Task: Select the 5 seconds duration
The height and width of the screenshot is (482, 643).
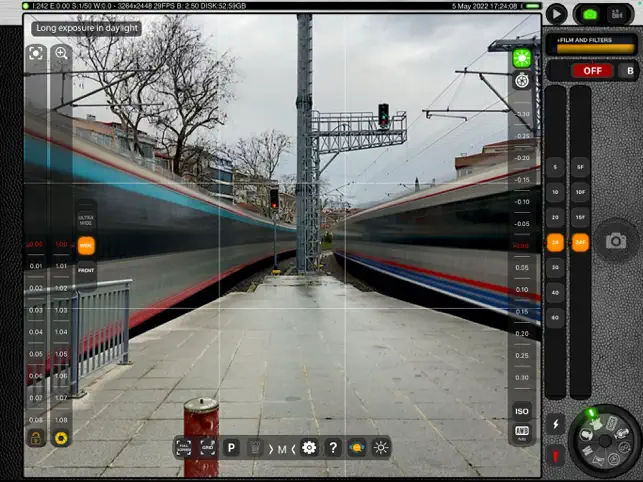Action: pos(555,167)
